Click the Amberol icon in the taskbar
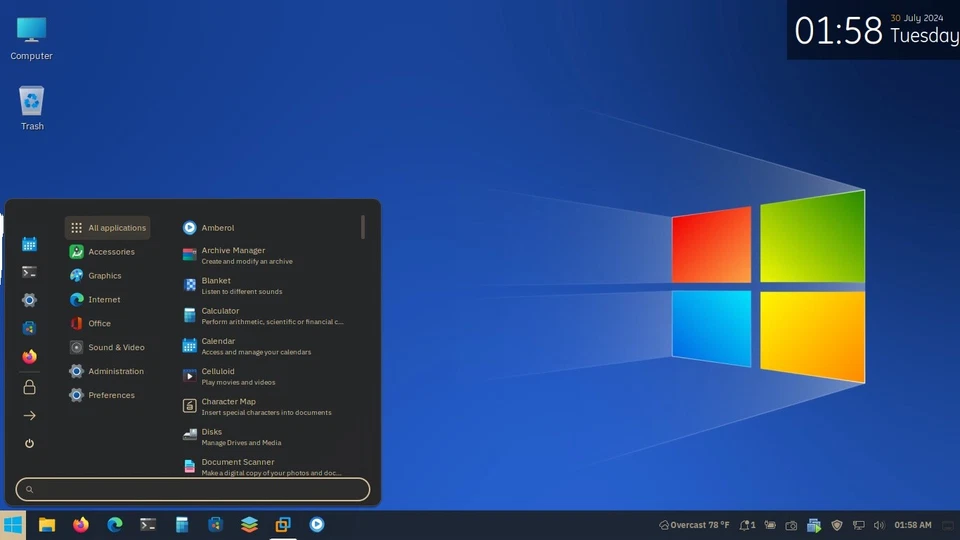Screen dimensions: 960x540 [316, 524]
